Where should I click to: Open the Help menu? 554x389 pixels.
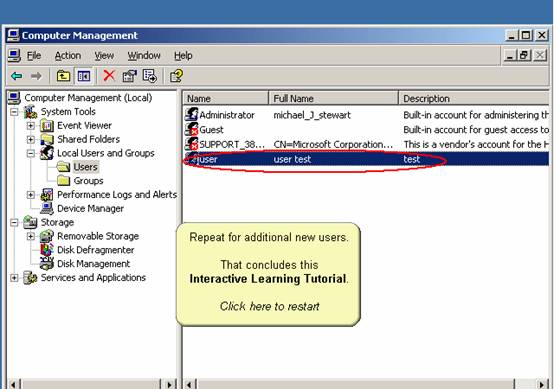(x=183, y=56)
